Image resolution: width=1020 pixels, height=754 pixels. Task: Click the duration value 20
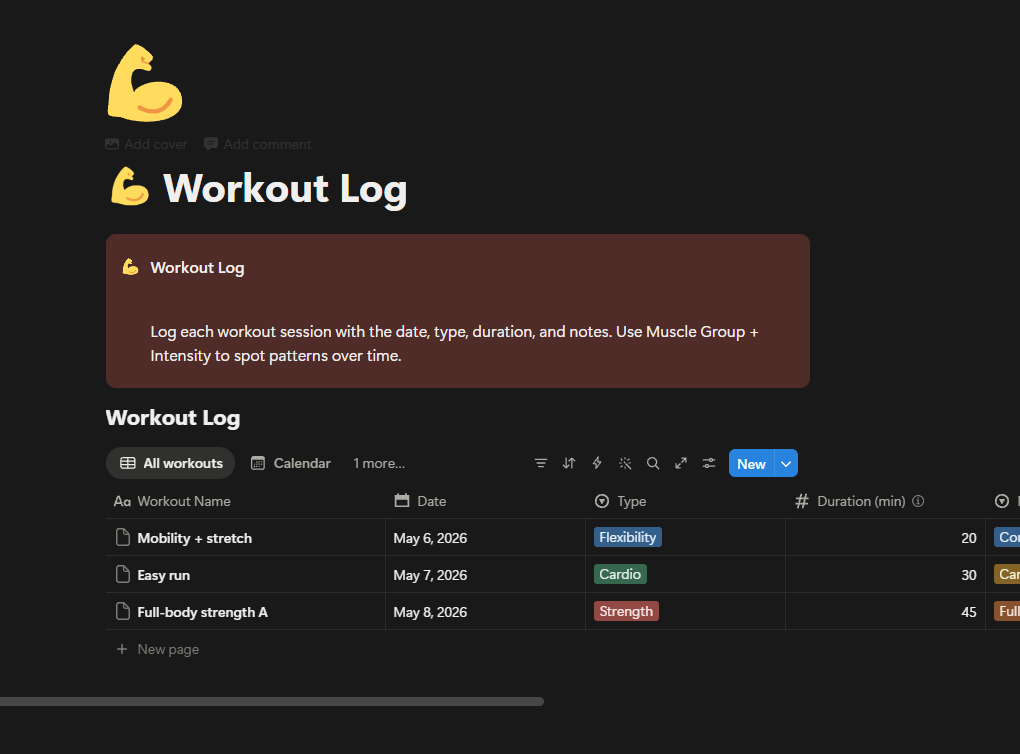[969, 538]
